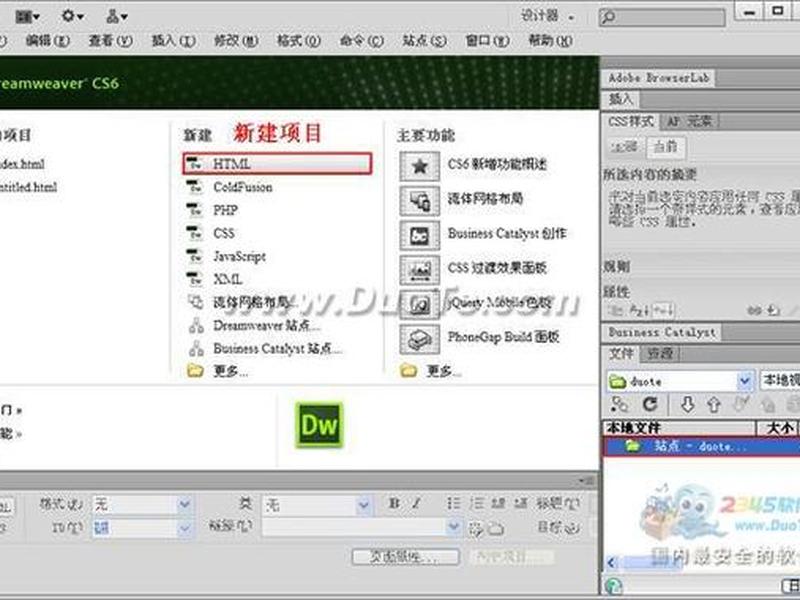Open the 命令(C) menu
The height and width of the screenshot is (600, 800).
[362, 40]
